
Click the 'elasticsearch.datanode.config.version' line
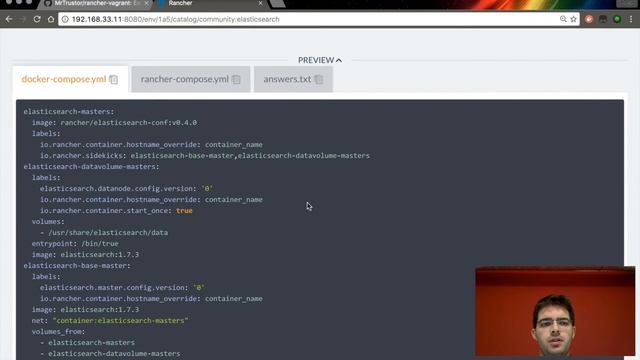[126, 189]
